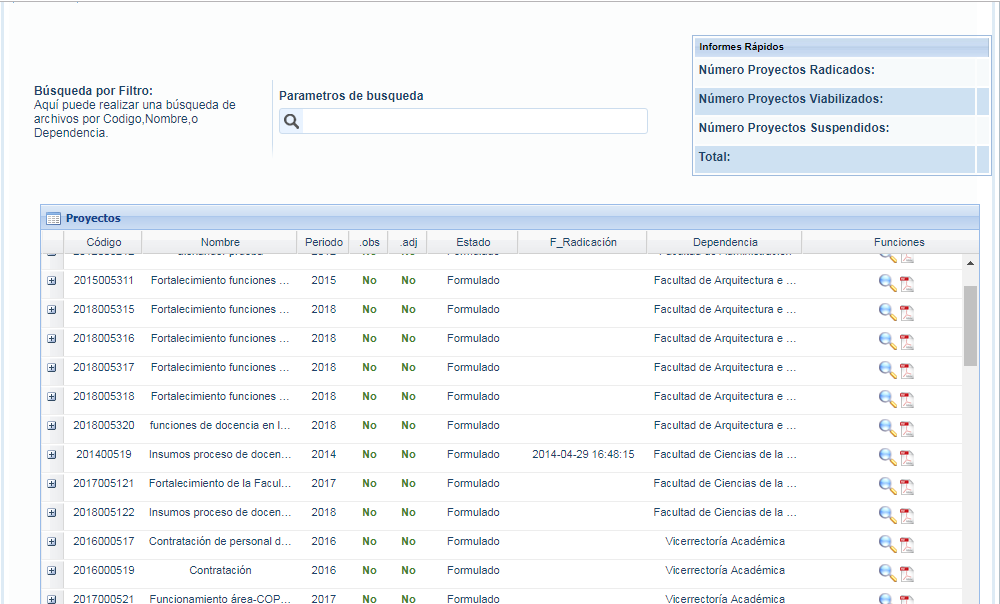
Task: Expand row of project 2017005121
Action: (x=52, y=483)
